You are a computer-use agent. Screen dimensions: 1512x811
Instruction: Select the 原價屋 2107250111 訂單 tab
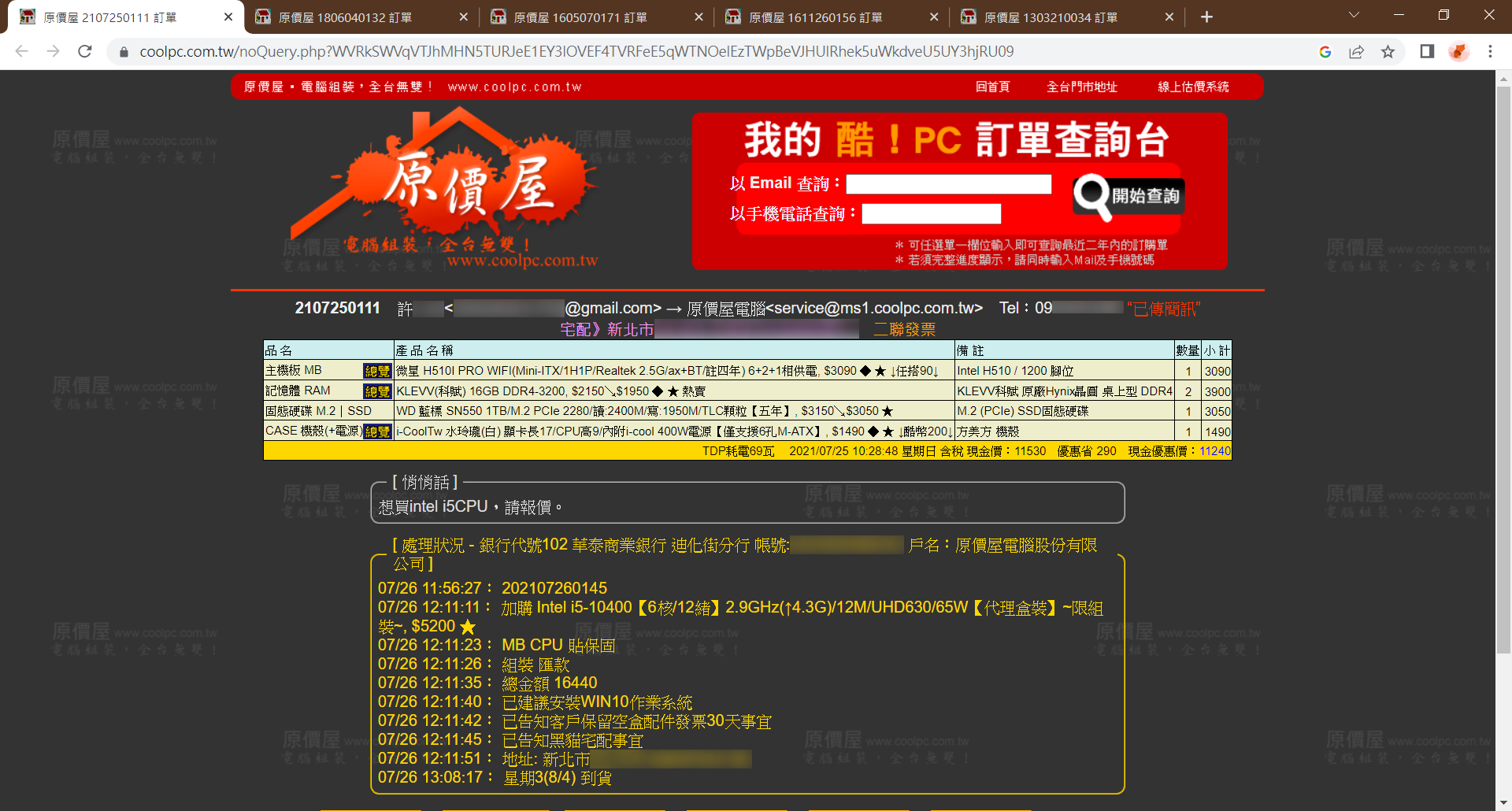126,17
